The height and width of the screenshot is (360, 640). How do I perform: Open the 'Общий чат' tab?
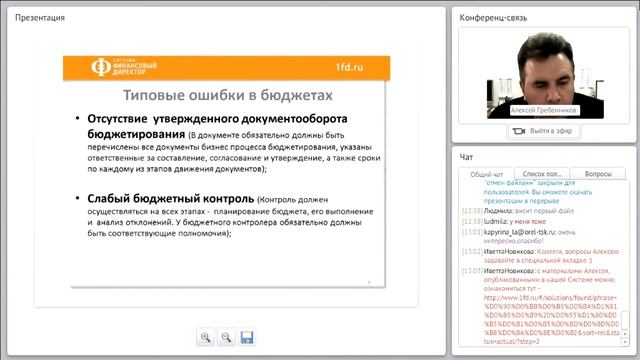coord(487,174)
